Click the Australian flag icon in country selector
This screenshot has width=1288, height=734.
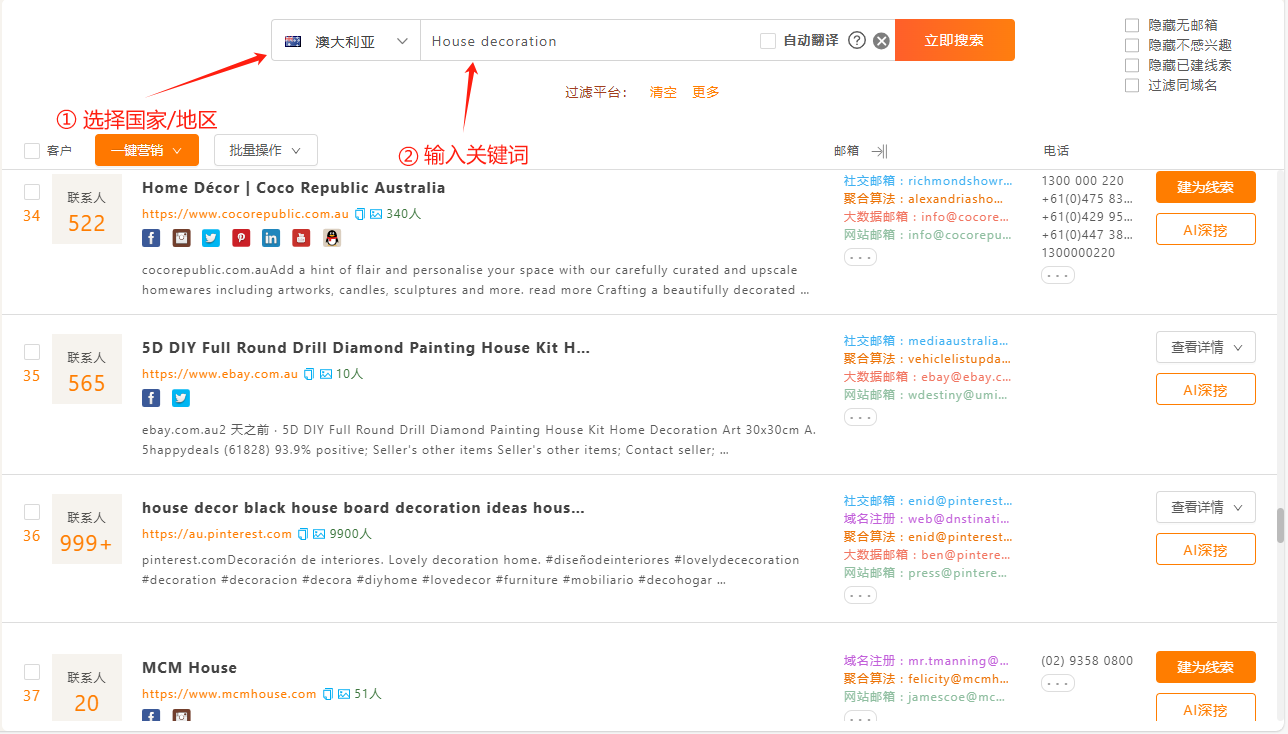click(x=293, y=41)
